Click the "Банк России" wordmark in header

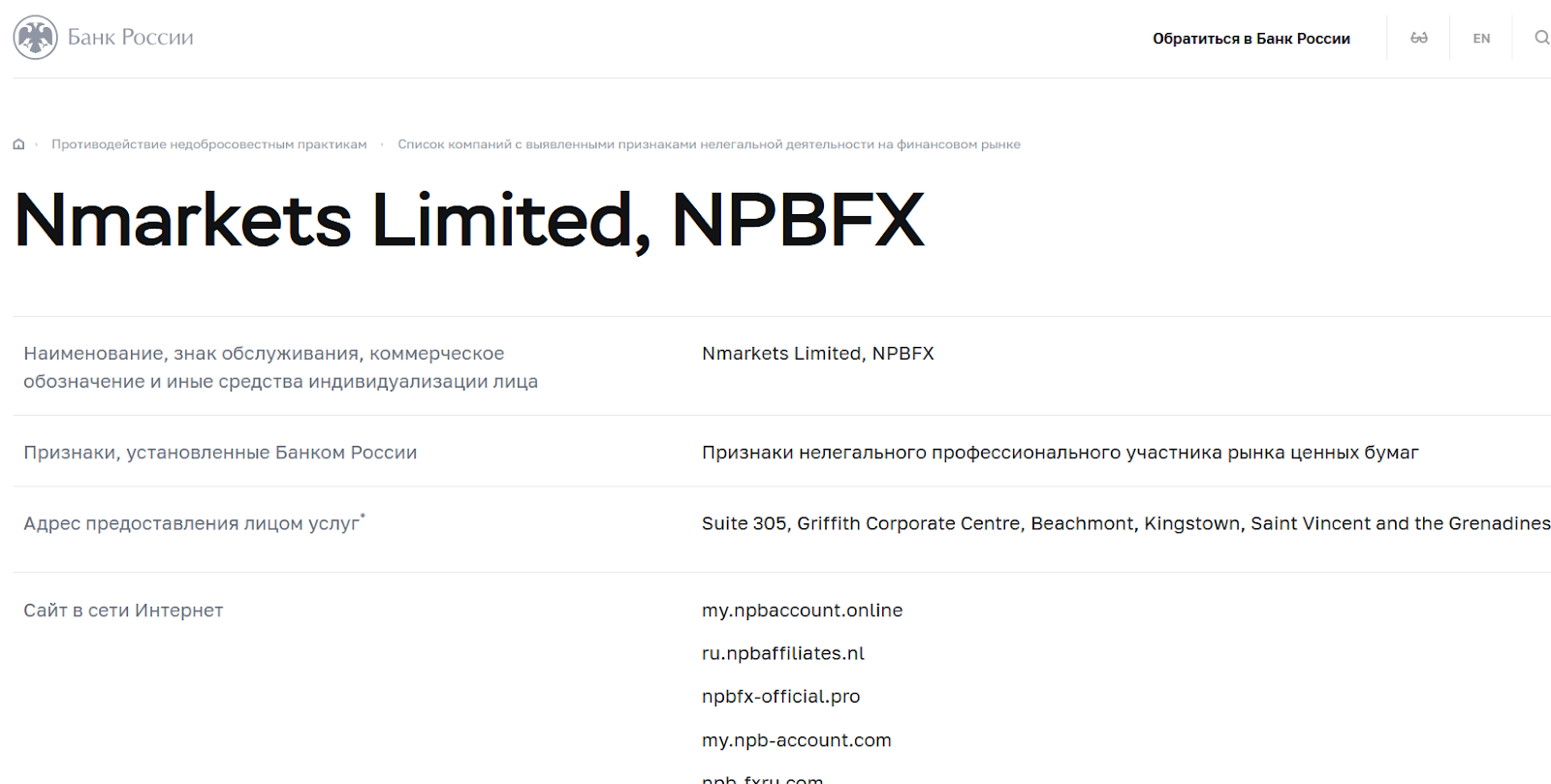click(x=131, y=38)
